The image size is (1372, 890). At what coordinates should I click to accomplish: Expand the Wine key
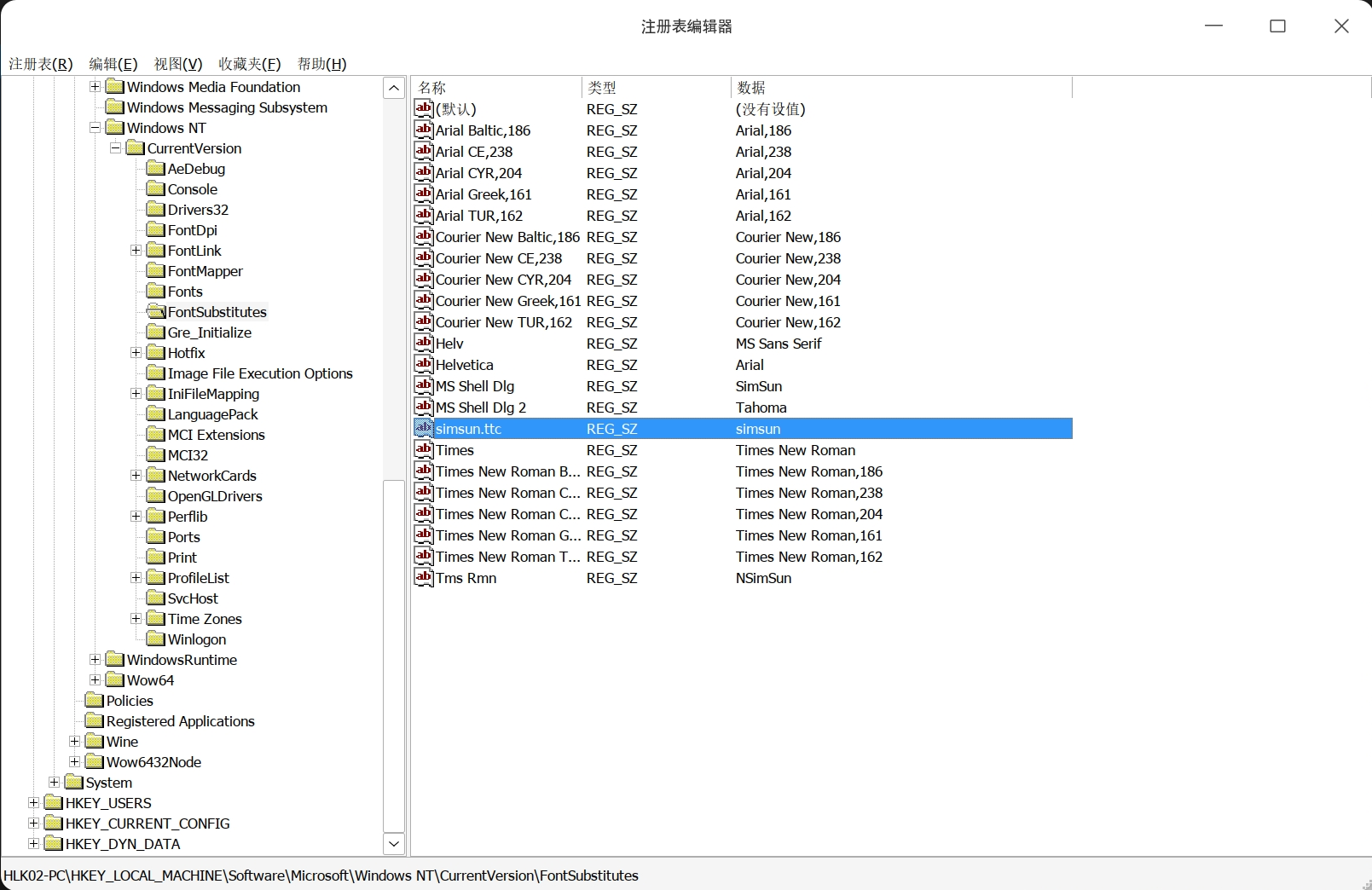[74, 742]
